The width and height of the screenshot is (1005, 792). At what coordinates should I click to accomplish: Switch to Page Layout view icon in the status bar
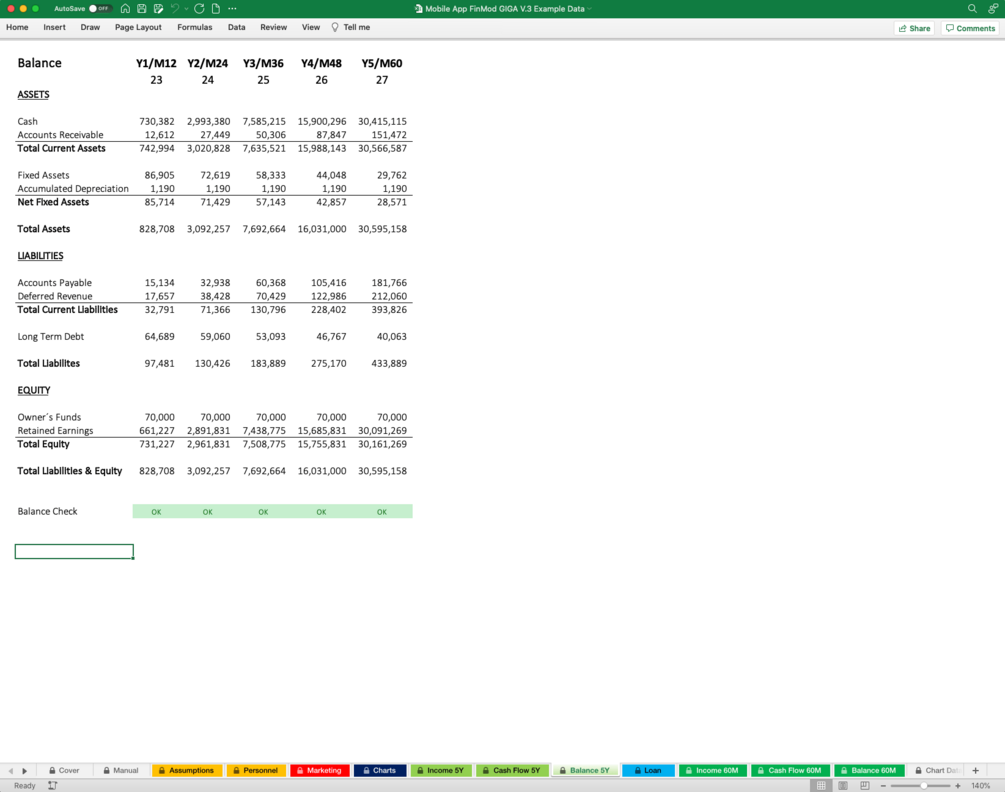(x=843, y=786)
